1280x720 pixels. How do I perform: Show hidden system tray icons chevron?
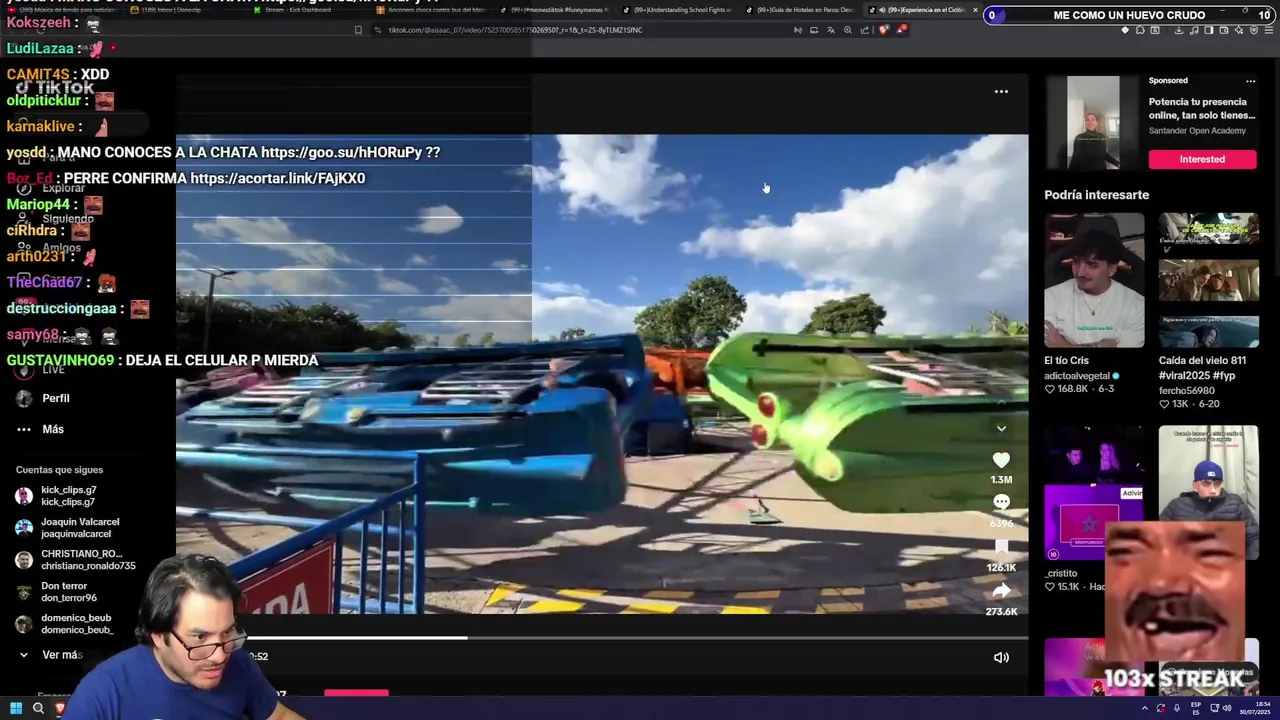point(1145,708)
